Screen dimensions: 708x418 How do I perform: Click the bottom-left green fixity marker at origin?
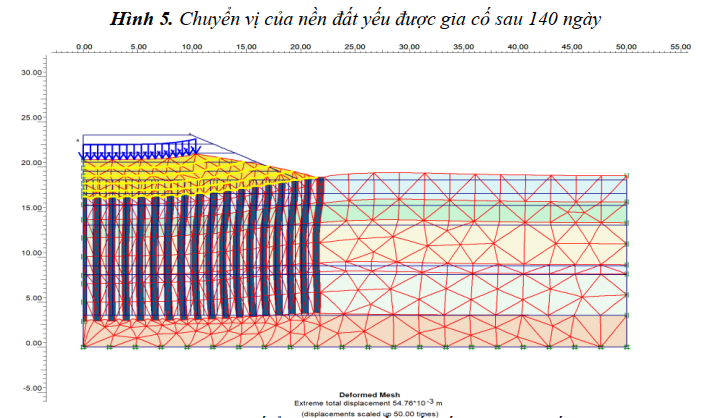click(84, 348)
